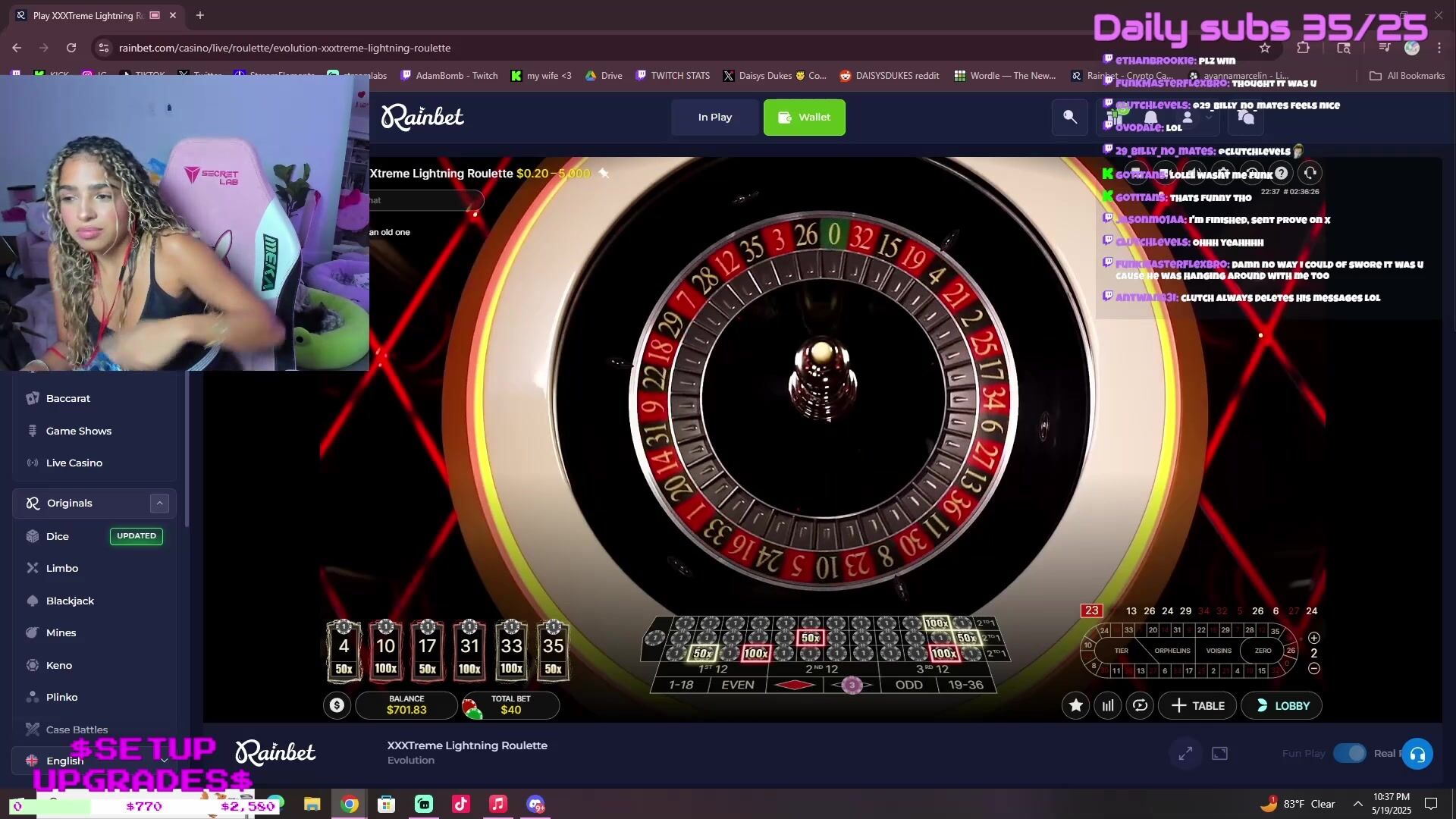This screenshot has height=819, width=1456.
Task: Open the game help question mark
Action: [x=1281, y=173]
